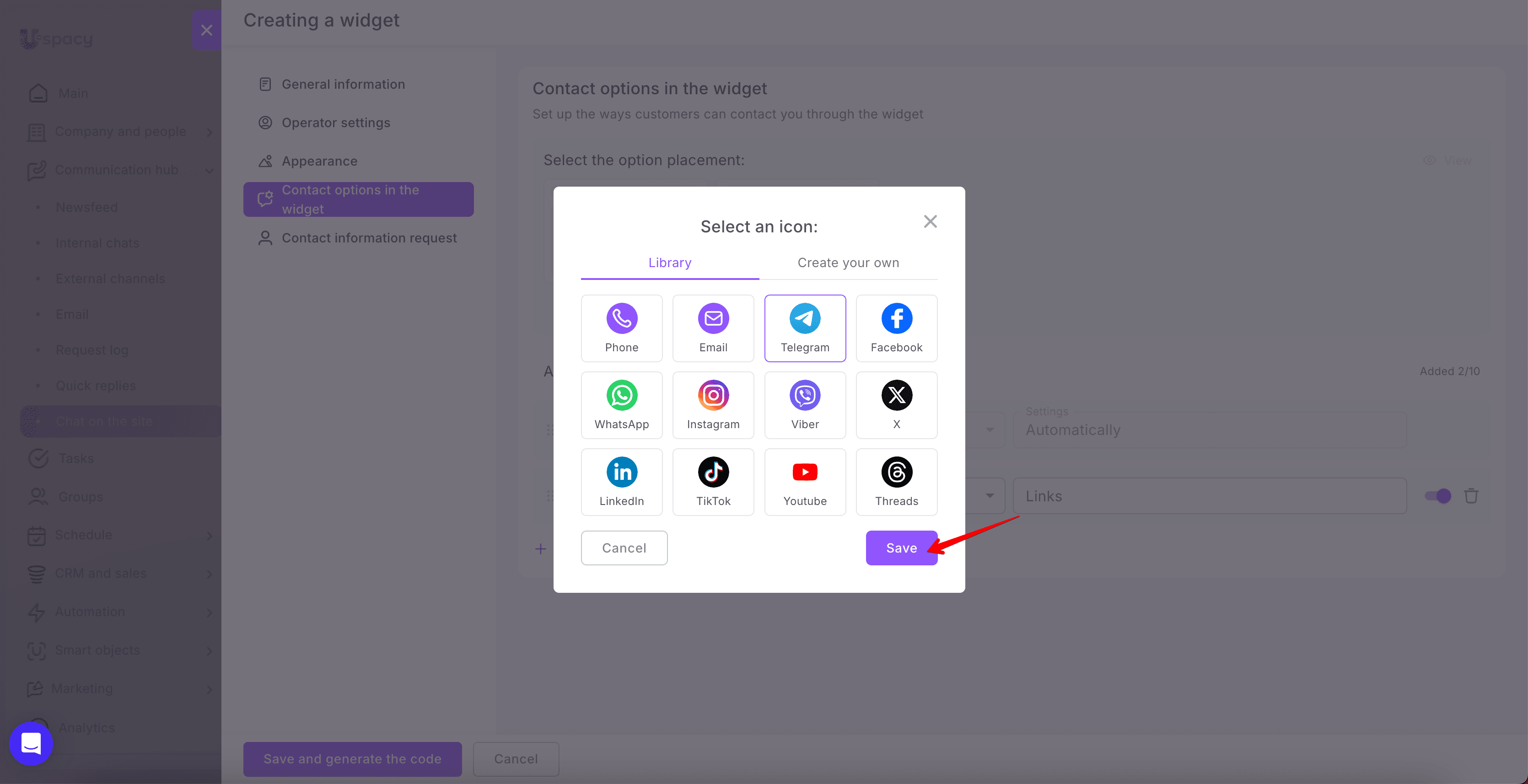Viewport: 1528px width, 784px height.
Task: Click the Uspacy logo
Action: coord(56,38)
